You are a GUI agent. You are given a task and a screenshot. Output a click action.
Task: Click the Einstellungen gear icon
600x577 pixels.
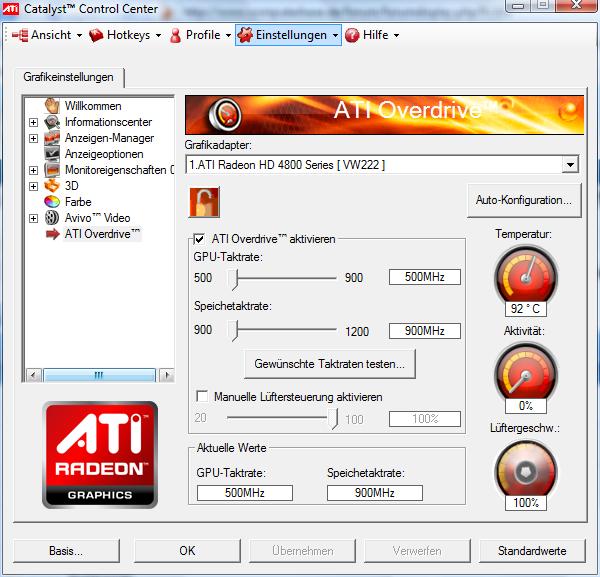coord(245,35)
